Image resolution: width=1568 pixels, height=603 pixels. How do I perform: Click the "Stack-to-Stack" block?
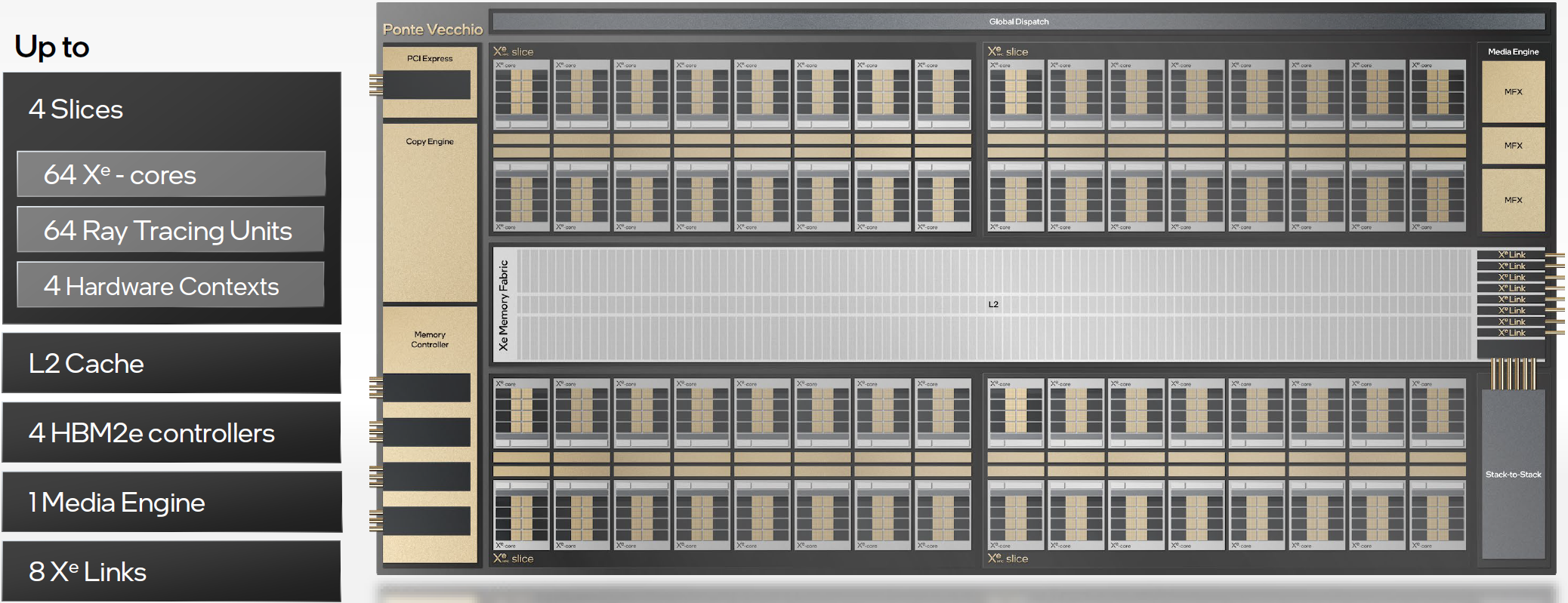tap(1513, 474)
